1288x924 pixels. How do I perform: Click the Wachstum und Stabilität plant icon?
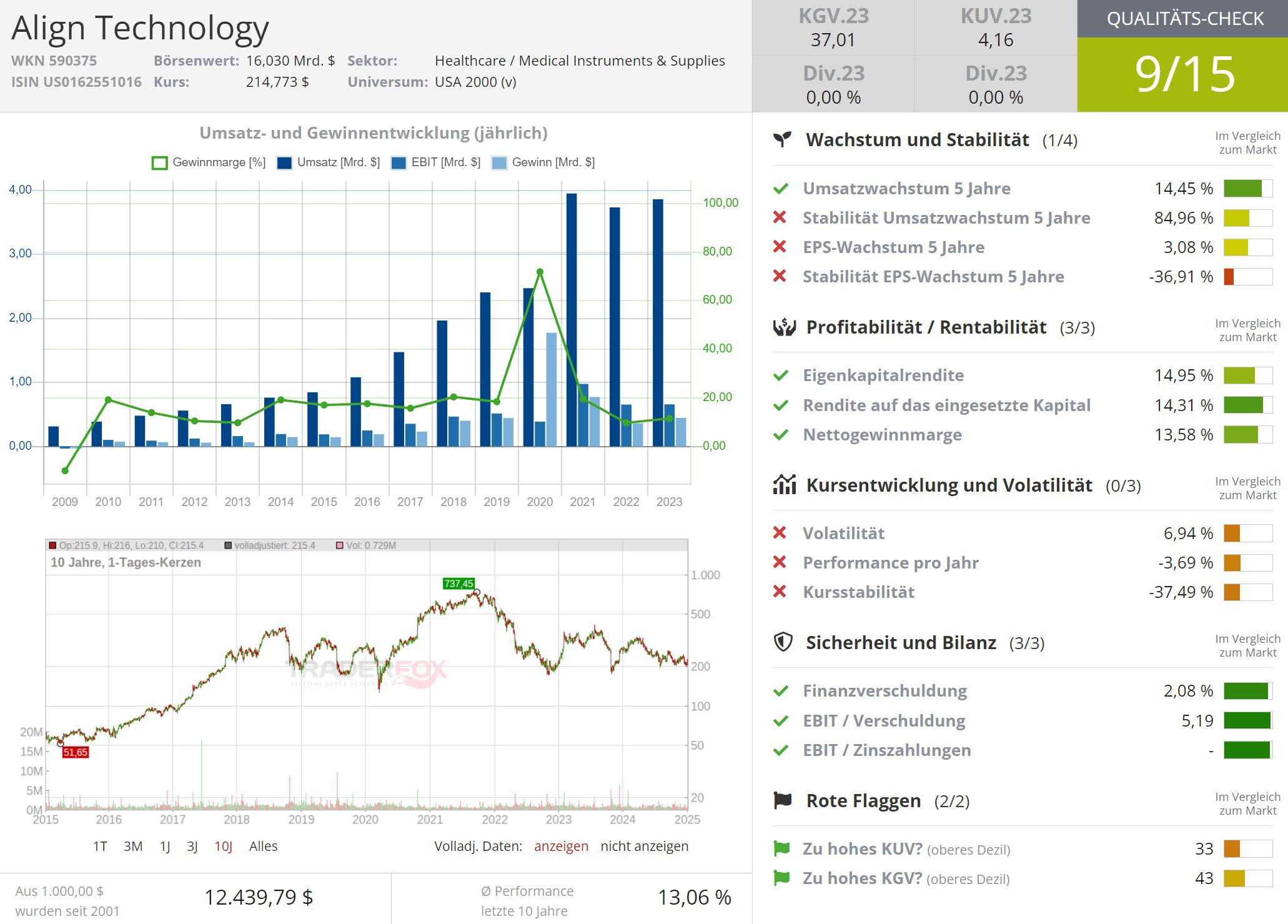coord(783,139)
